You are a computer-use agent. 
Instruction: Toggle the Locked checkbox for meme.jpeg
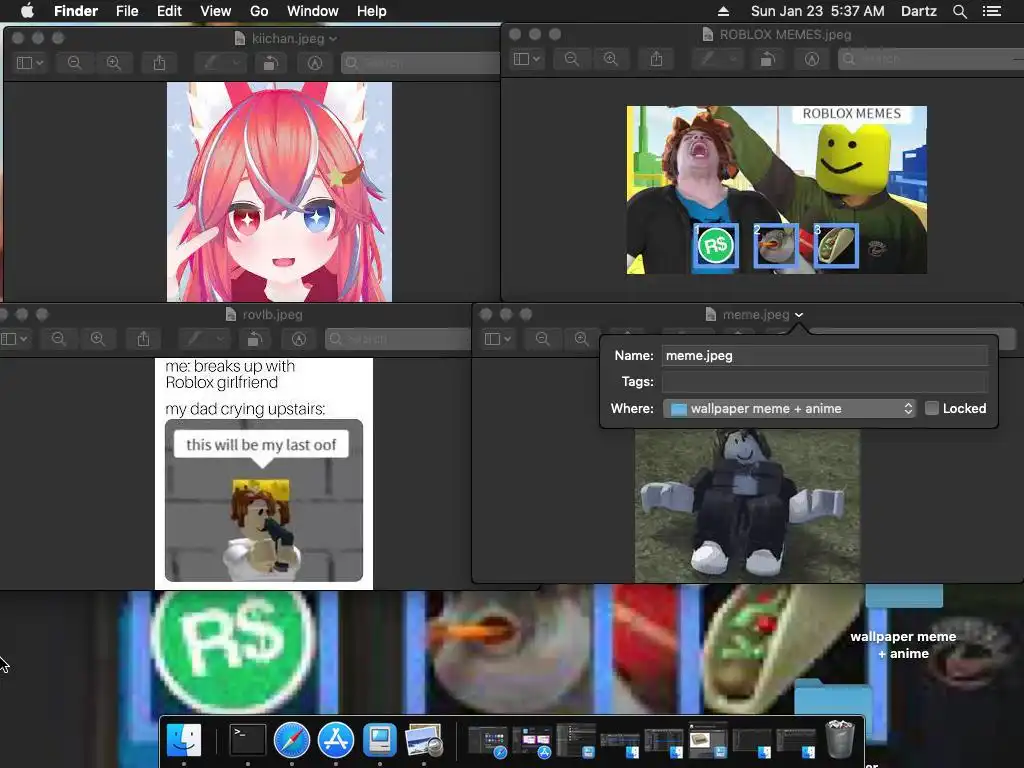932,408
